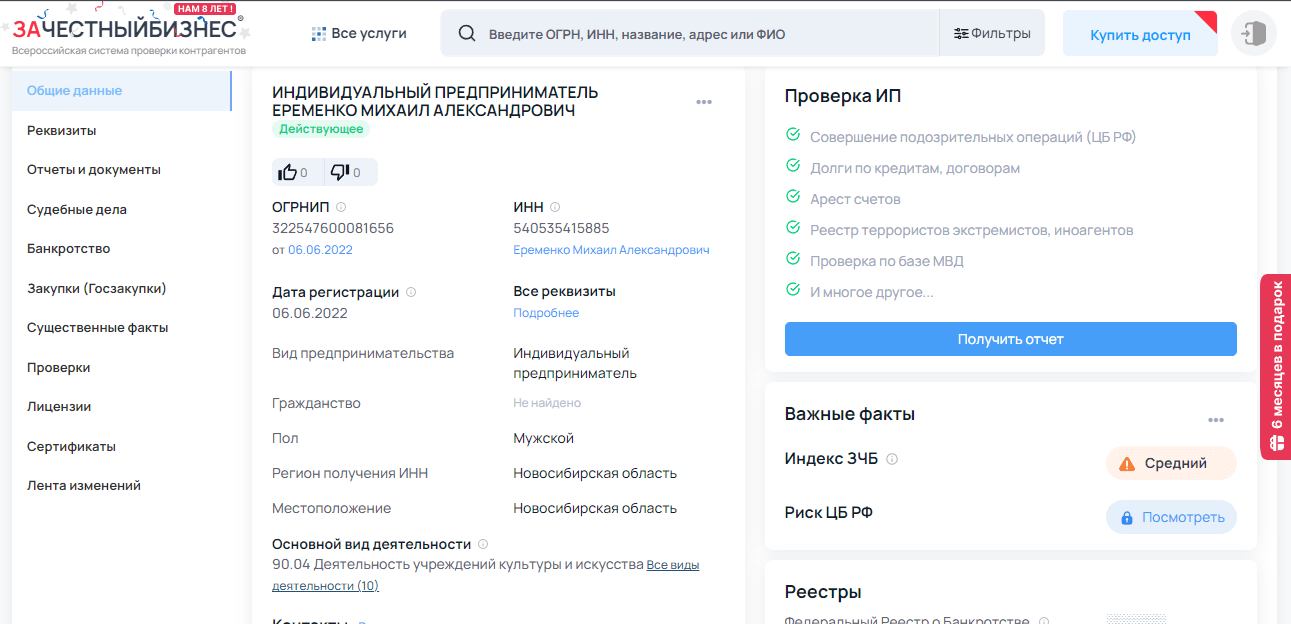
Task: Click the info icon next to ИНН
Action: (555, 207)
